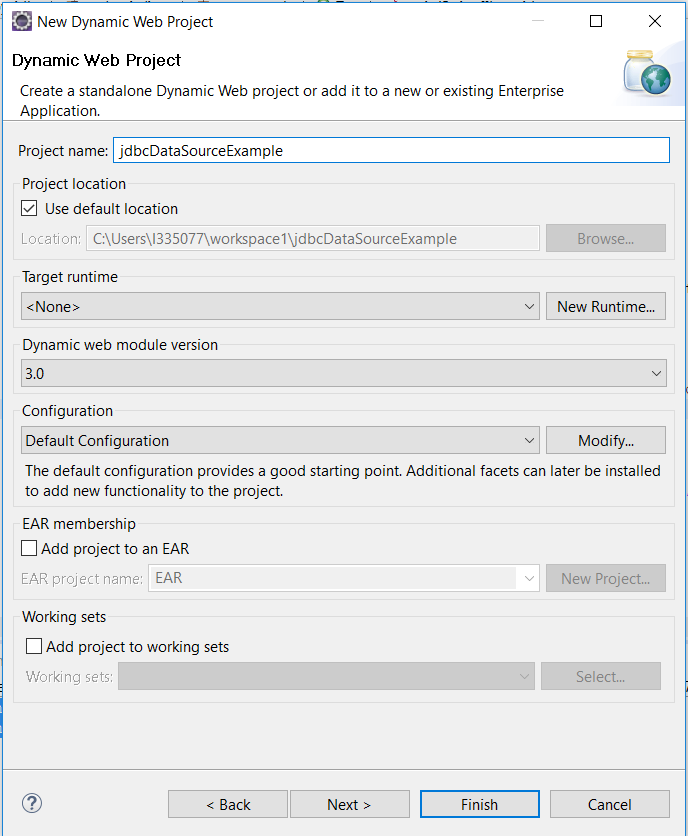Cancel the new project wizard
The height and width of the screenshot is (836, 688).
[x=609, y=804]
